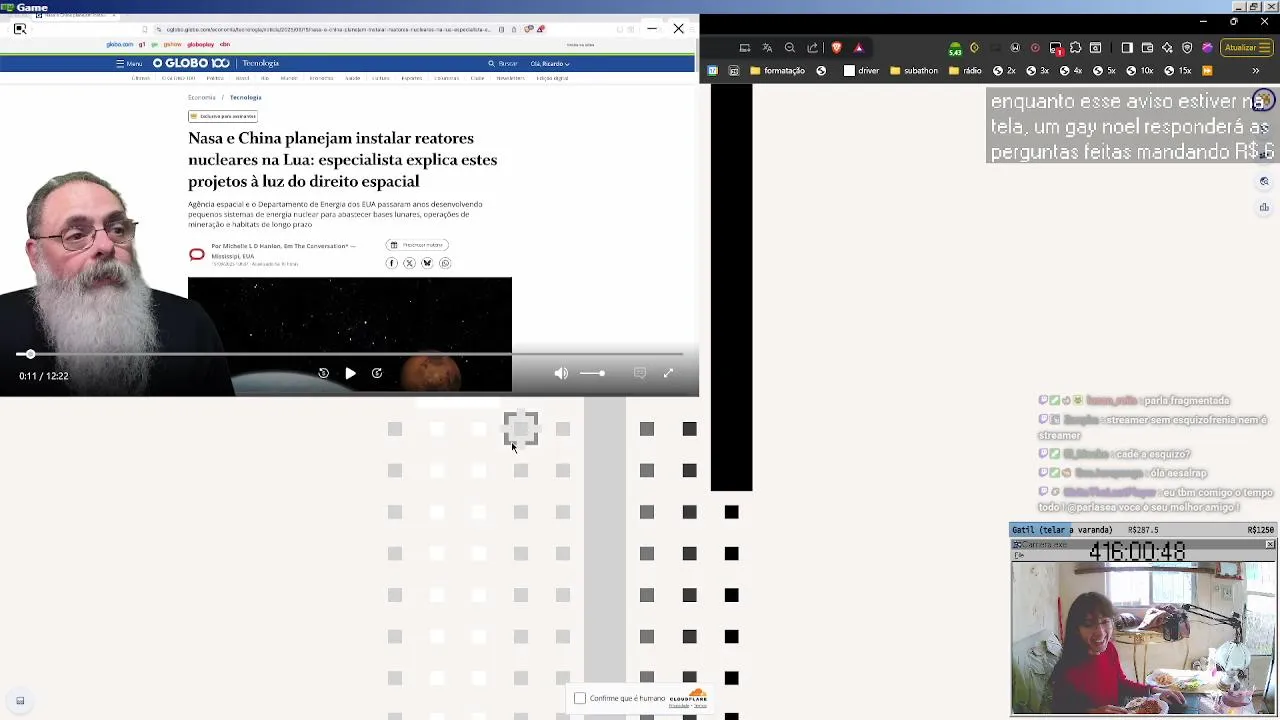The height and width of the screenshot is (720, 1280).
Task: Expand the bookmarks overflow chevron
Action: [x=1256, y=71]
